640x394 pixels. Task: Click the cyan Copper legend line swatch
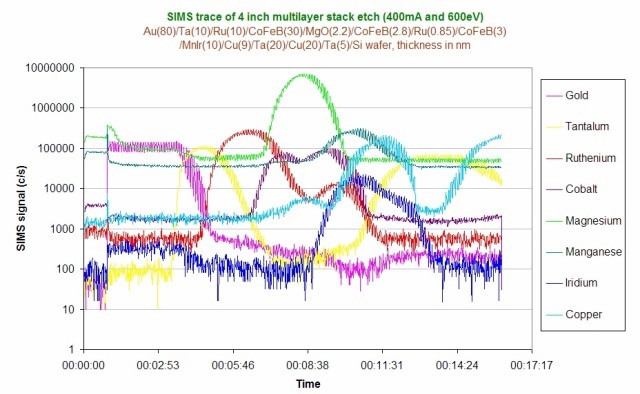[x=554, y=315]
